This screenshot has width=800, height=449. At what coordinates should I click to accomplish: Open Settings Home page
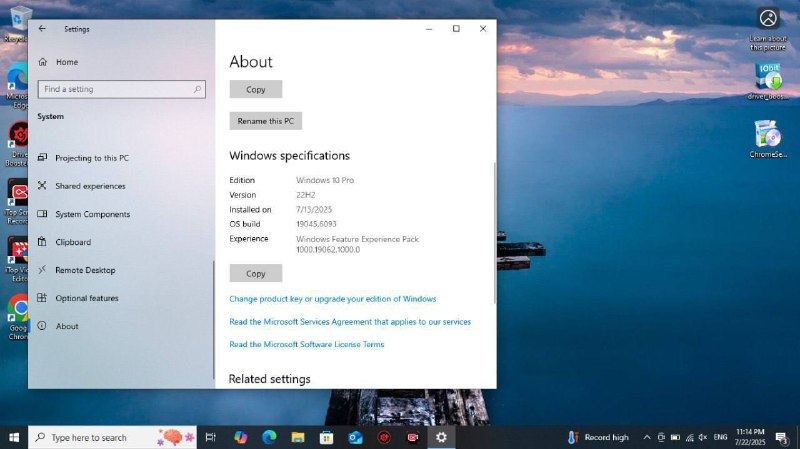58,62
